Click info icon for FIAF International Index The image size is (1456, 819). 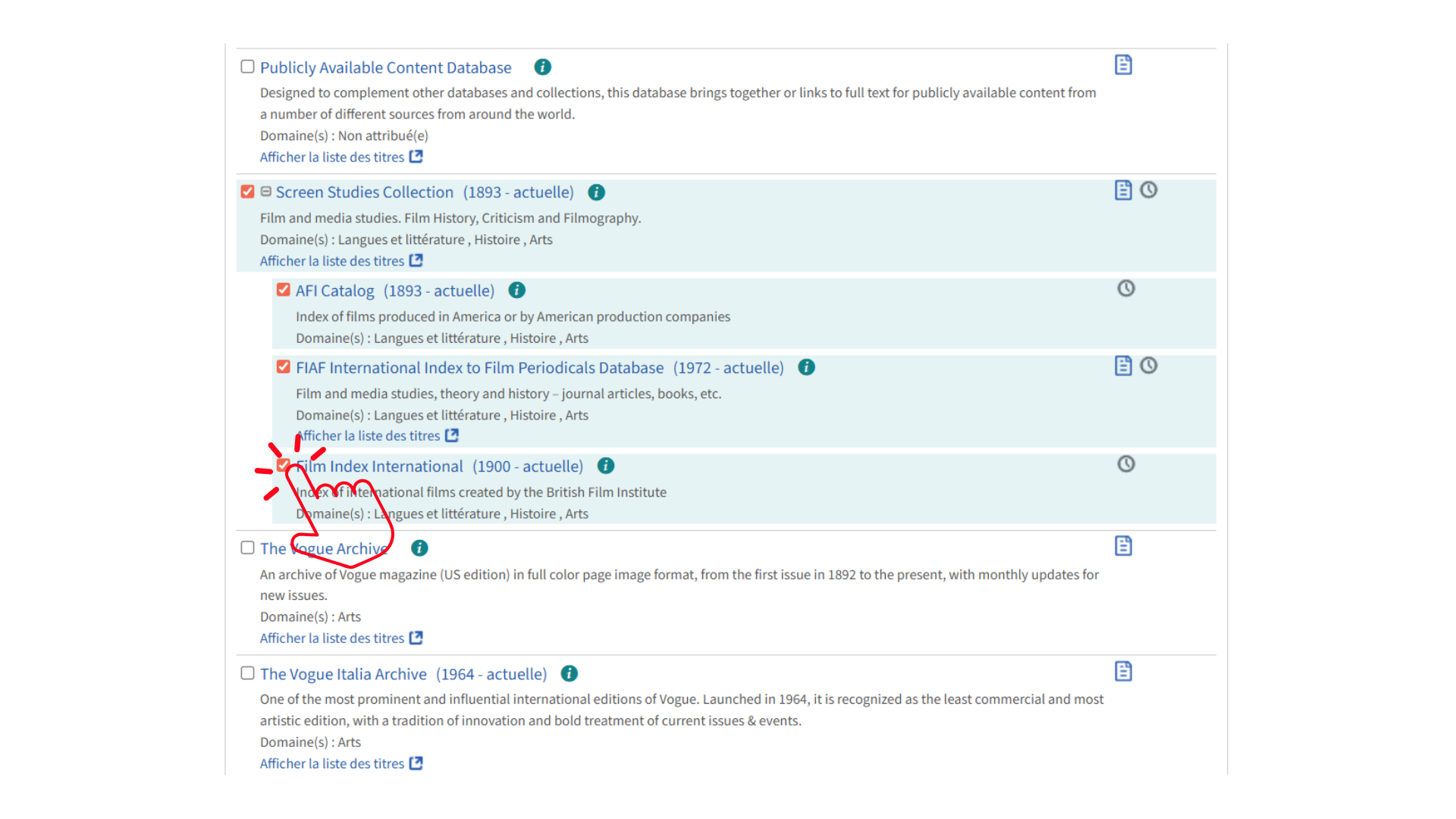click(806, 367)
